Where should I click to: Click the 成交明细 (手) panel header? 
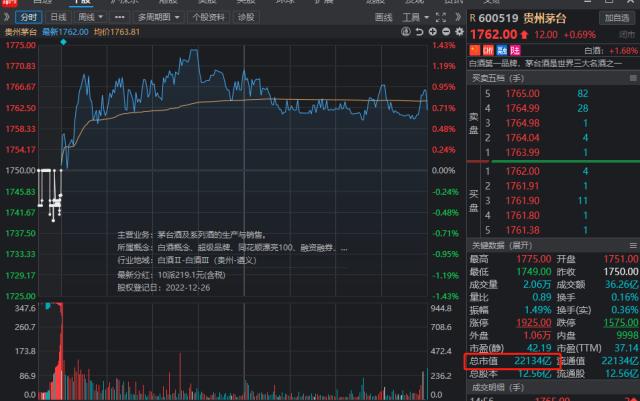point(498,387)
